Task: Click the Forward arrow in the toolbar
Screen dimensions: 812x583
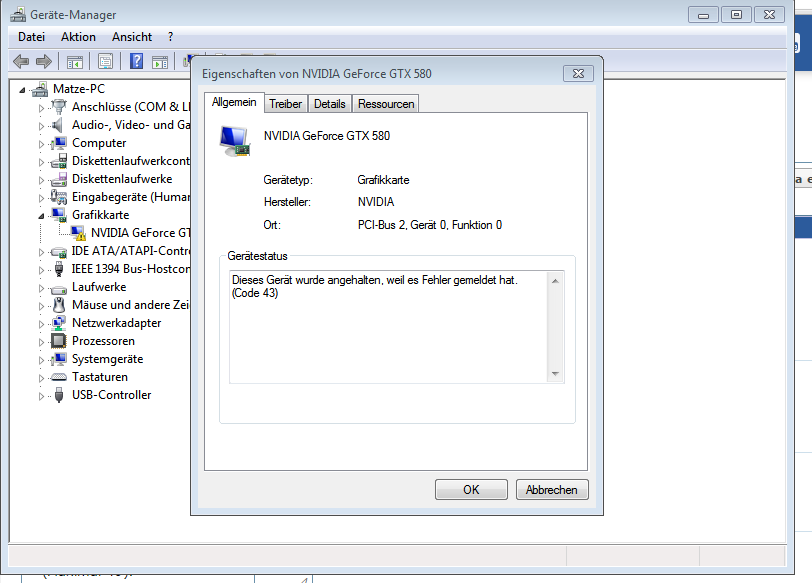Action: [x=44, y=62]
